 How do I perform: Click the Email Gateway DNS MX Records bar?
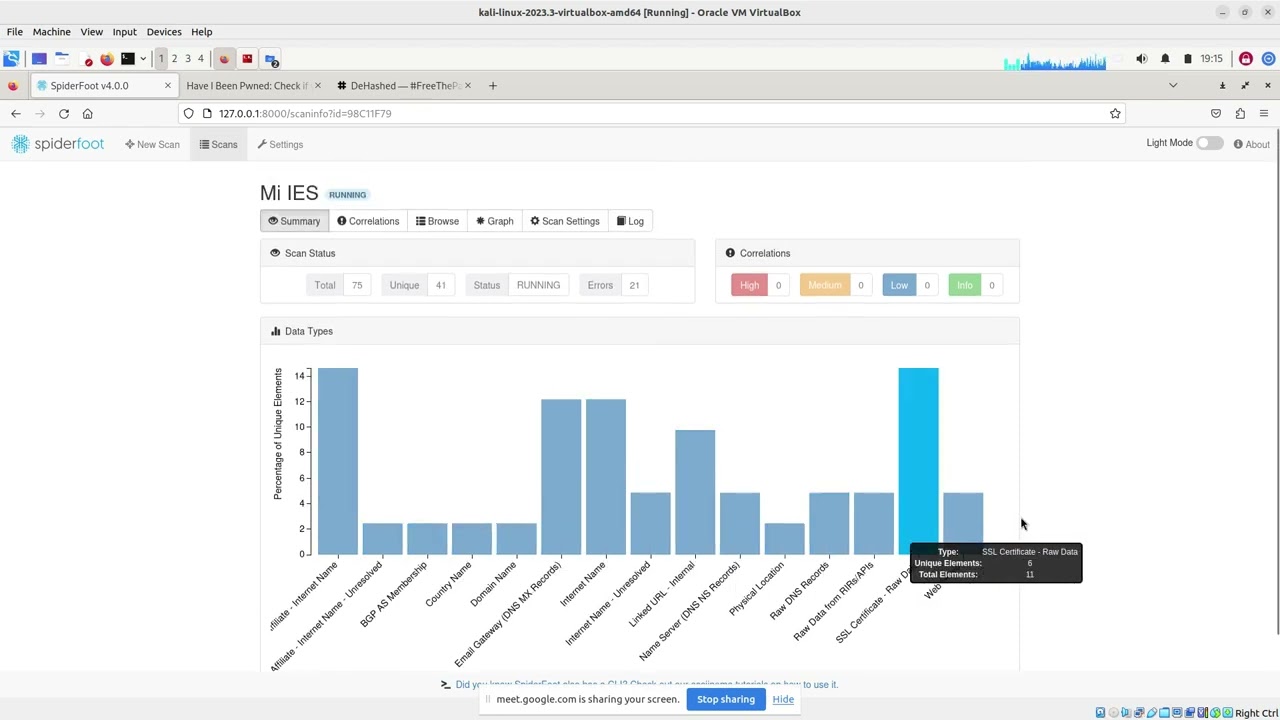pos(561,477)
